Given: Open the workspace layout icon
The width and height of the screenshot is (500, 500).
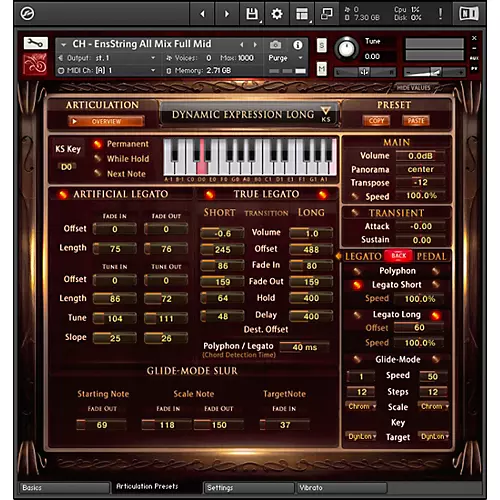Looking at the screenshot, I should (x=302, y=14).
